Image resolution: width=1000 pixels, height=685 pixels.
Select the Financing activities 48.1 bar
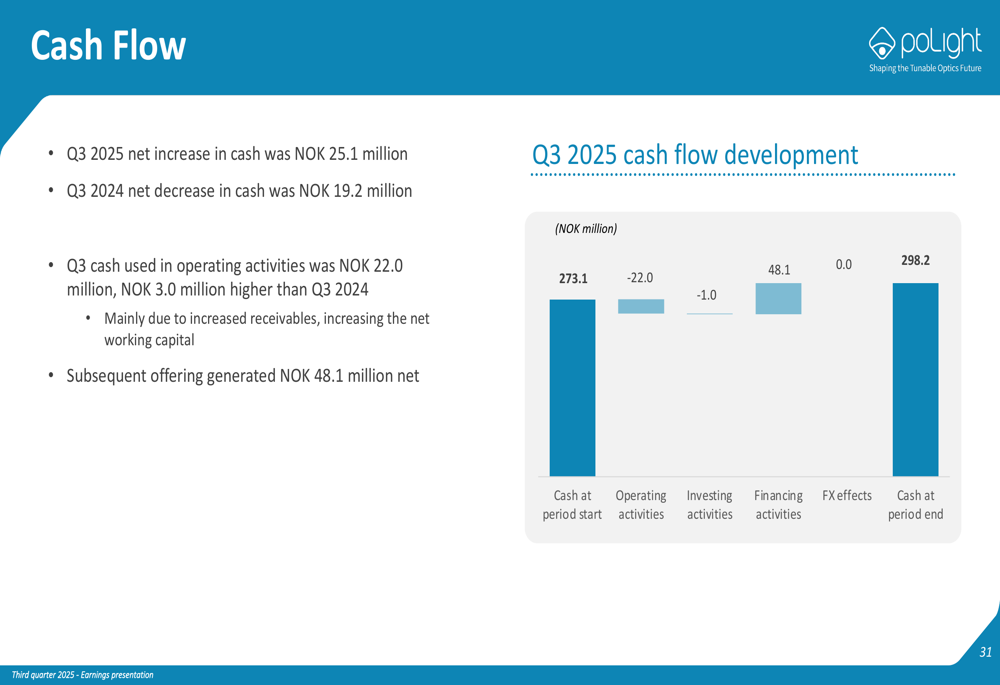[778, 299]
